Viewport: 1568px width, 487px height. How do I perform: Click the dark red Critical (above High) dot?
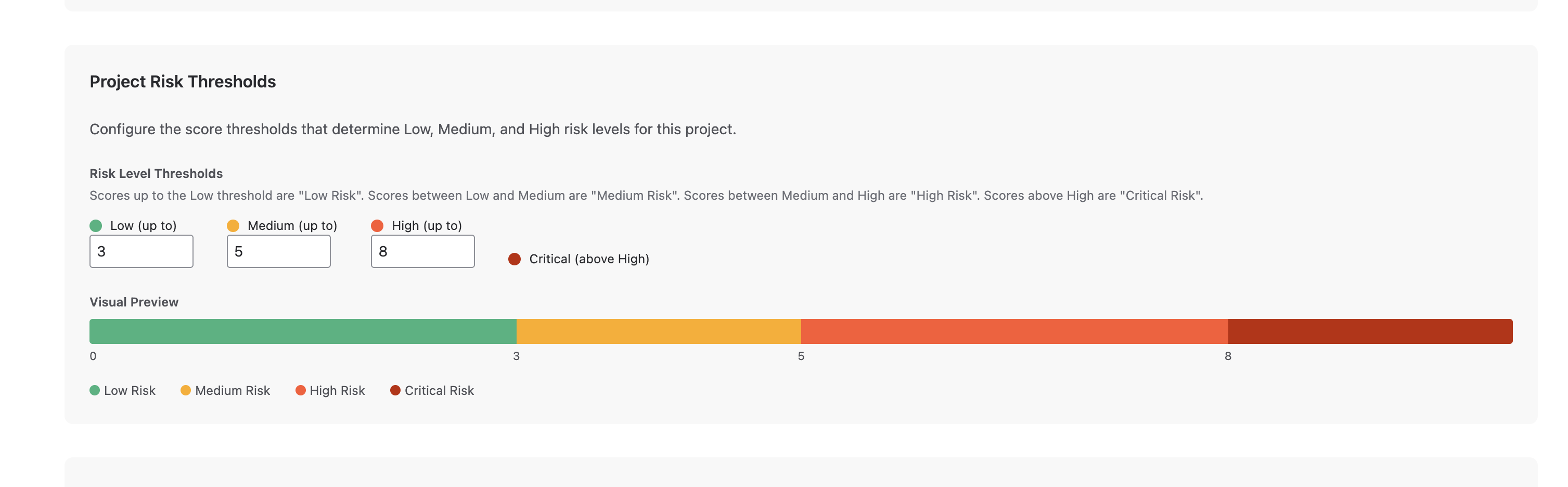(515, 259)
